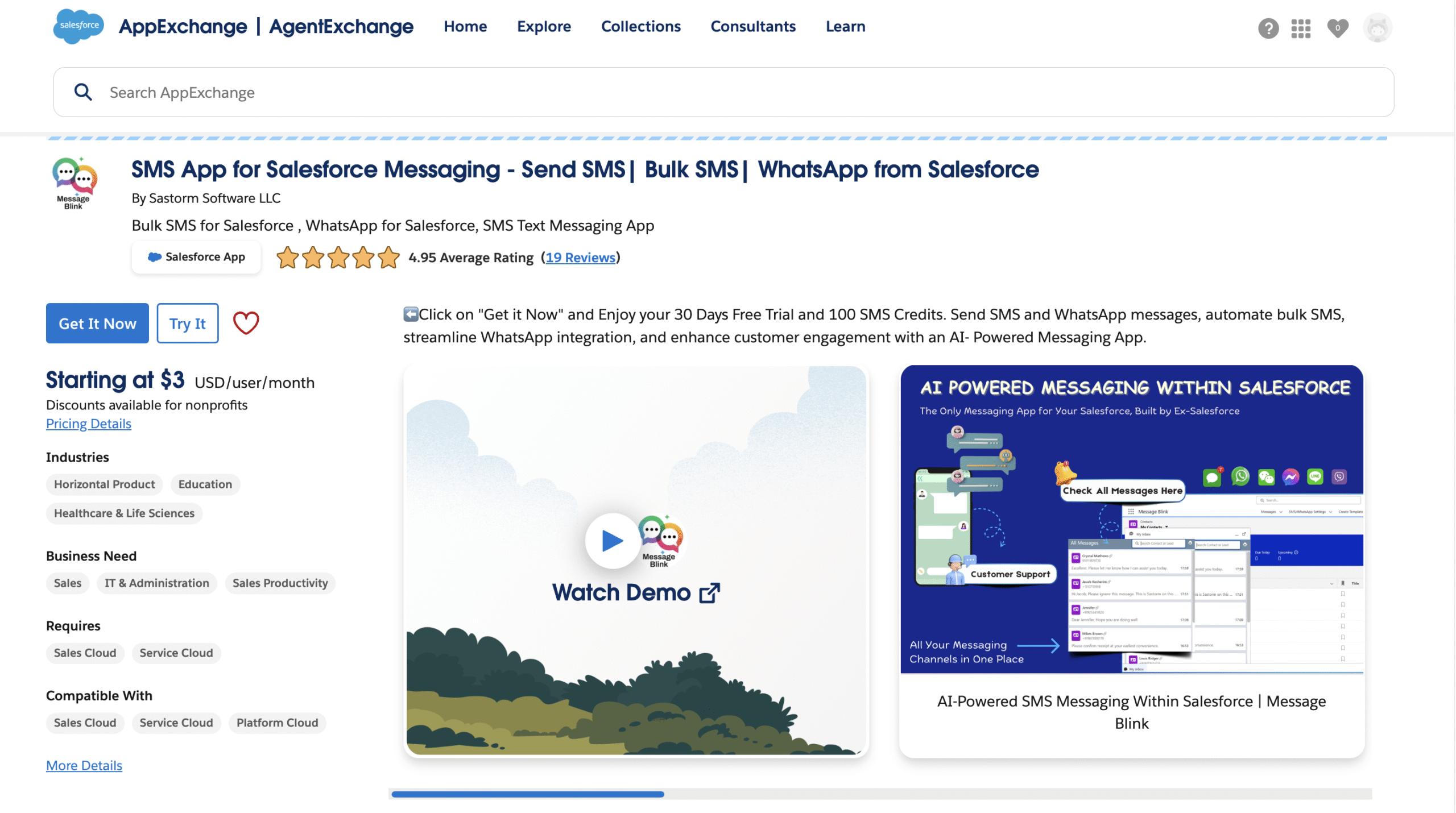Viewport: 1456px width, 813px height.
Task: Open the Learn menu
Action: pyautogui.click(x=845, y=26)
